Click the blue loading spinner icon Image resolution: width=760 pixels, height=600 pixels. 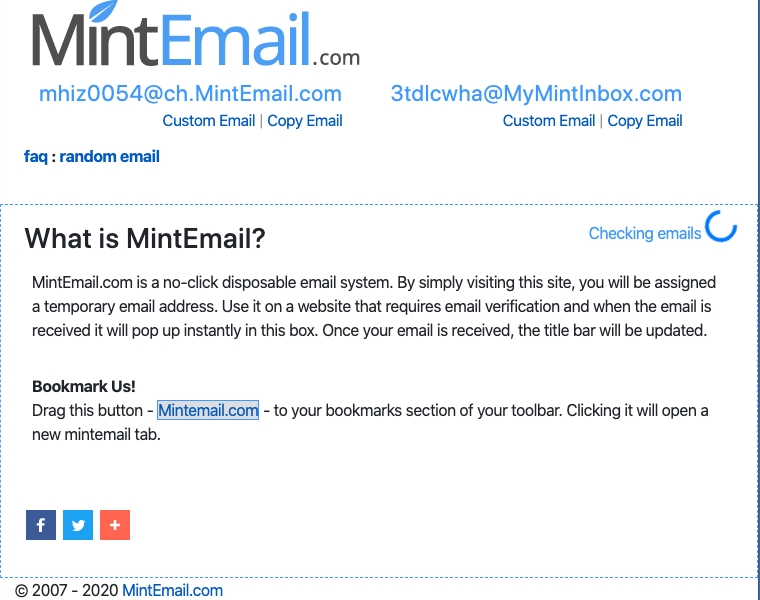[721, 227]
